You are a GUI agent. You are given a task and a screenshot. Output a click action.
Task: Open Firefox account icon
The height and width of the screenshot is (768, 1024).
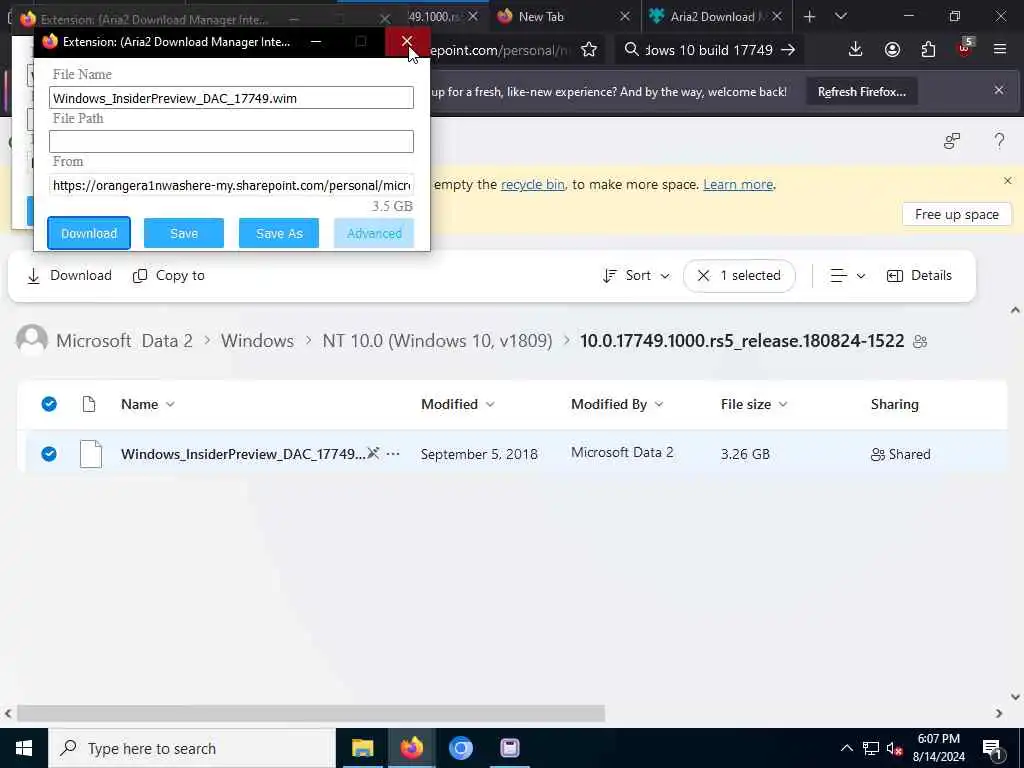click(892, 50)
